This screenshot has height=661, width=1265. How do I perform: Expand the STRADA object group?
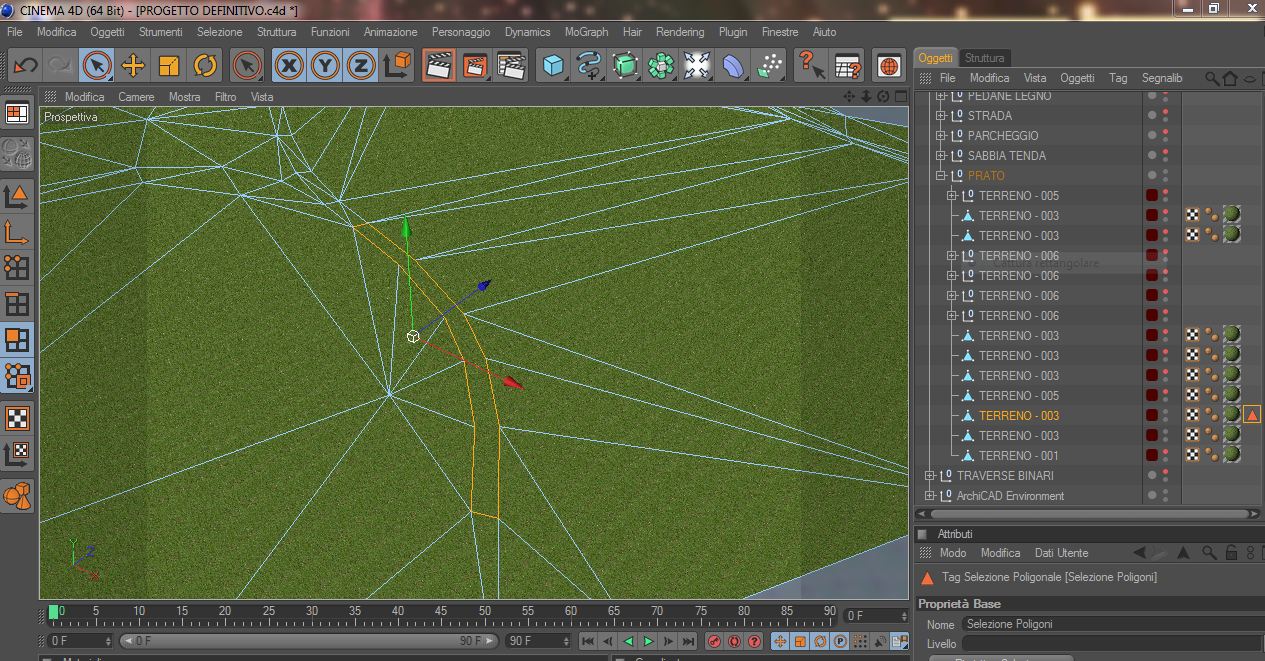tap(940, 116)
